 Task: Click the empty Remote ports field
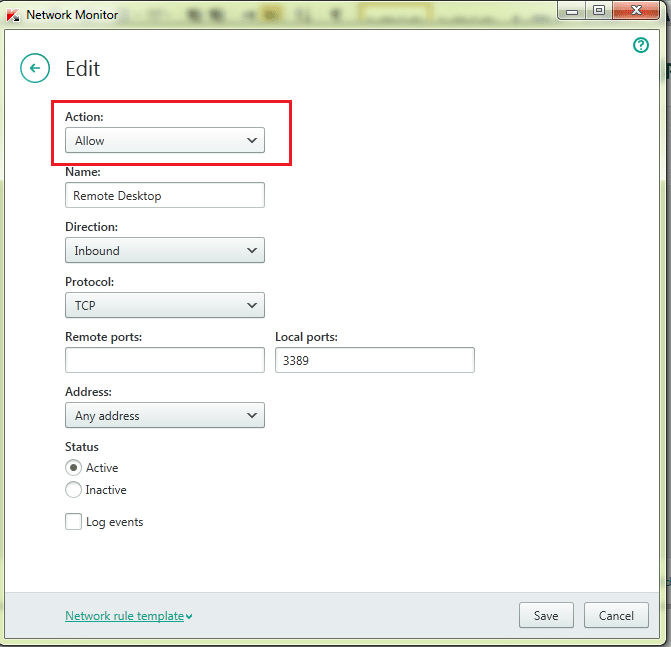165,360
